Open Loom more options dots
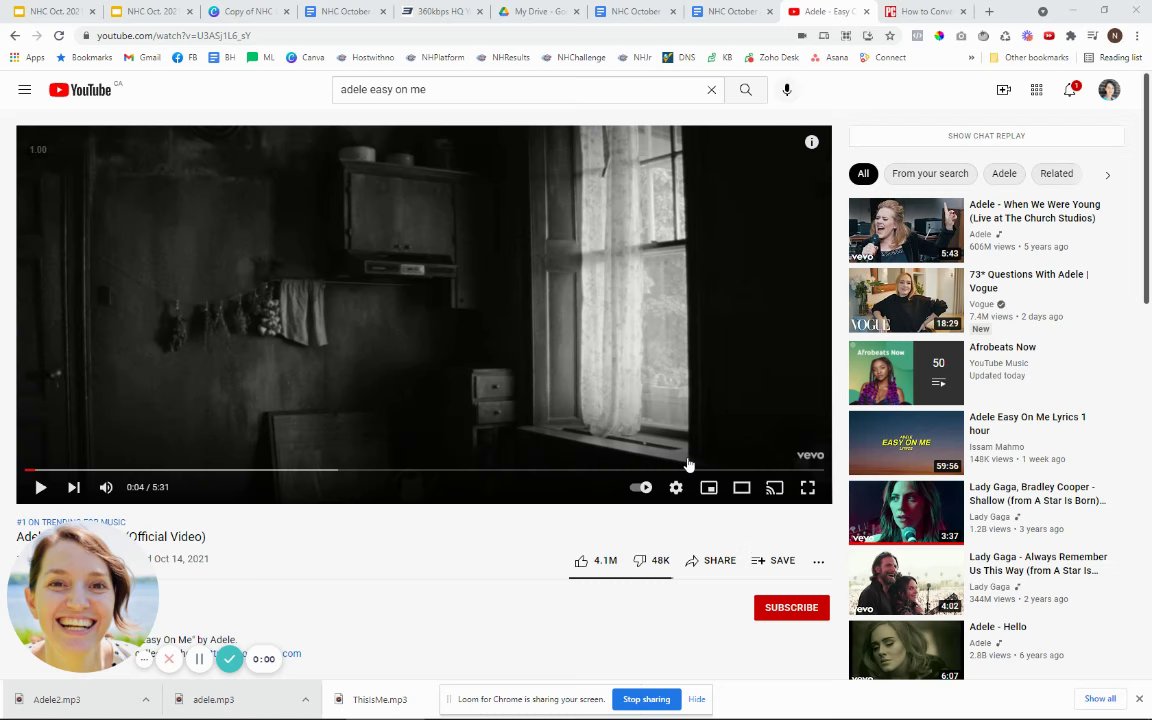1152x720 pixels. (145, 659)
